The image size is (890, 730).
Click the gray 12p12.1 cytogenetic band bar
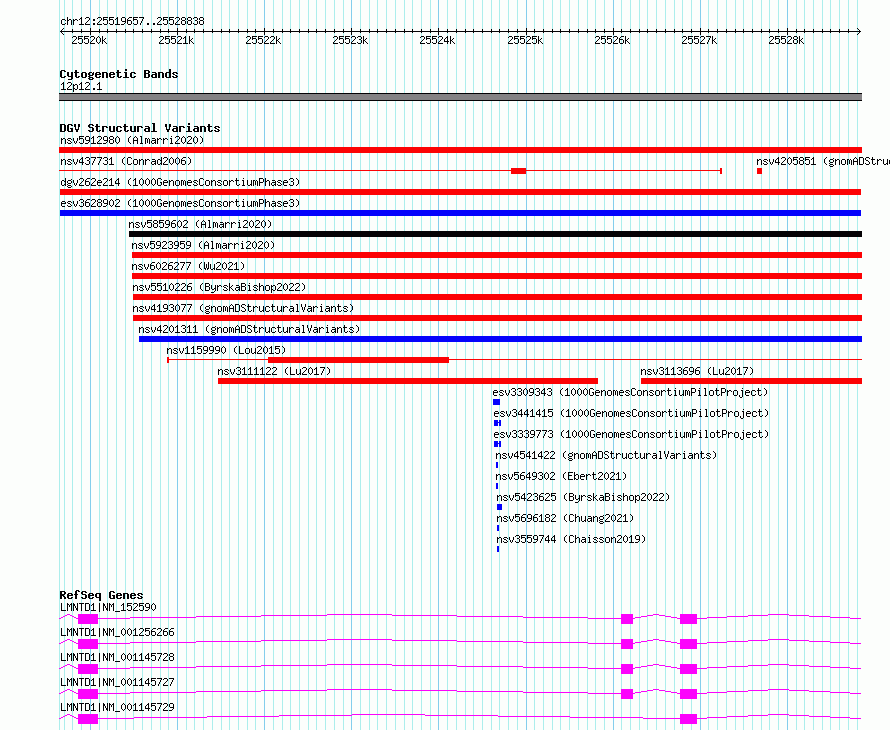[x=460, y=97]
